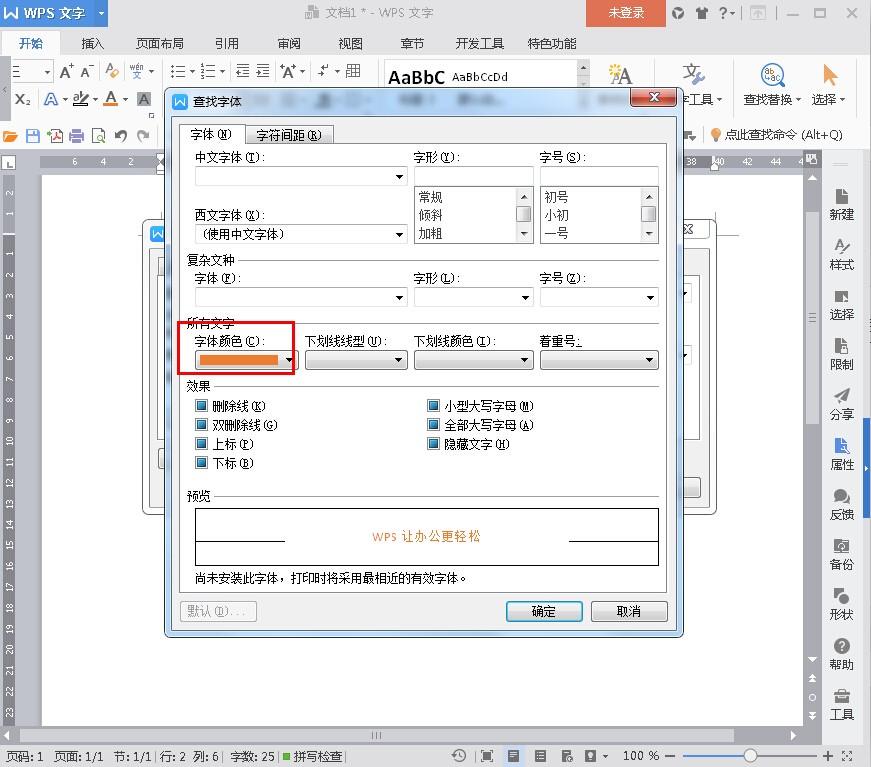Click 新建 icon in right sidebar
Screen dimensions: 871x767
point(842,204)
